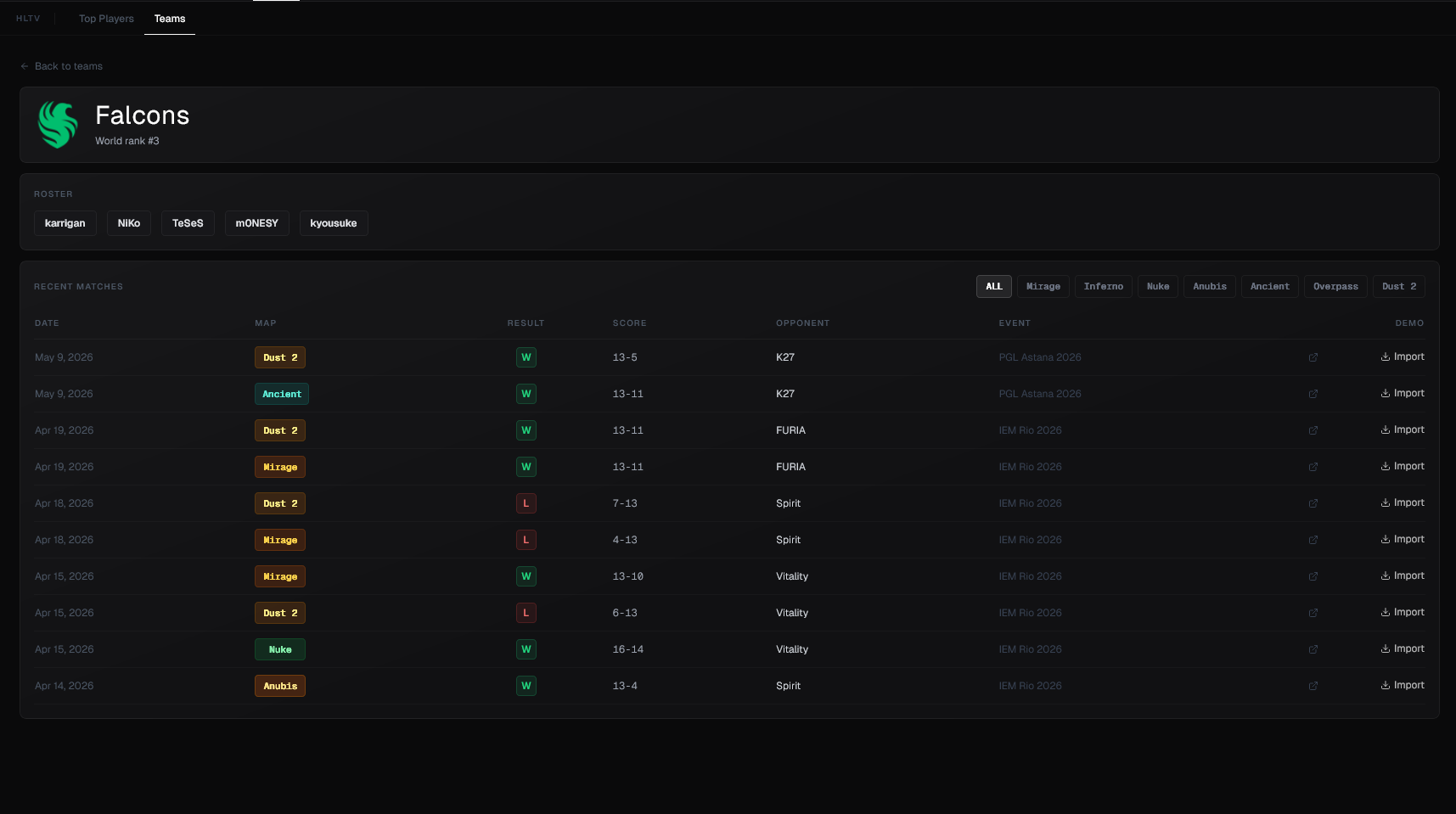The height and width of the screenshot is (814, 1456).
Task: Open external link for Apr 18 Mirage match
Action: [x=1313, y=540]
